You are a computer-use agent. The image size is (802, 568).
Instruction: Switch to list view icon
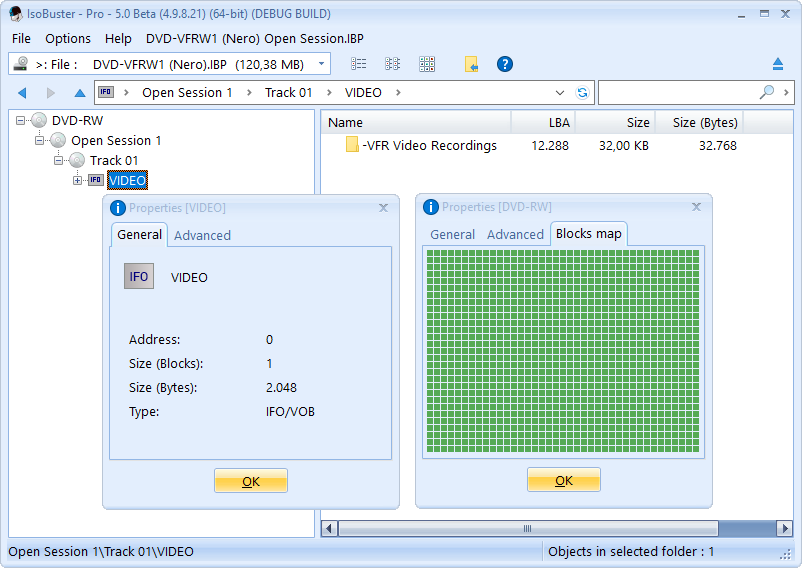(359, 64)
